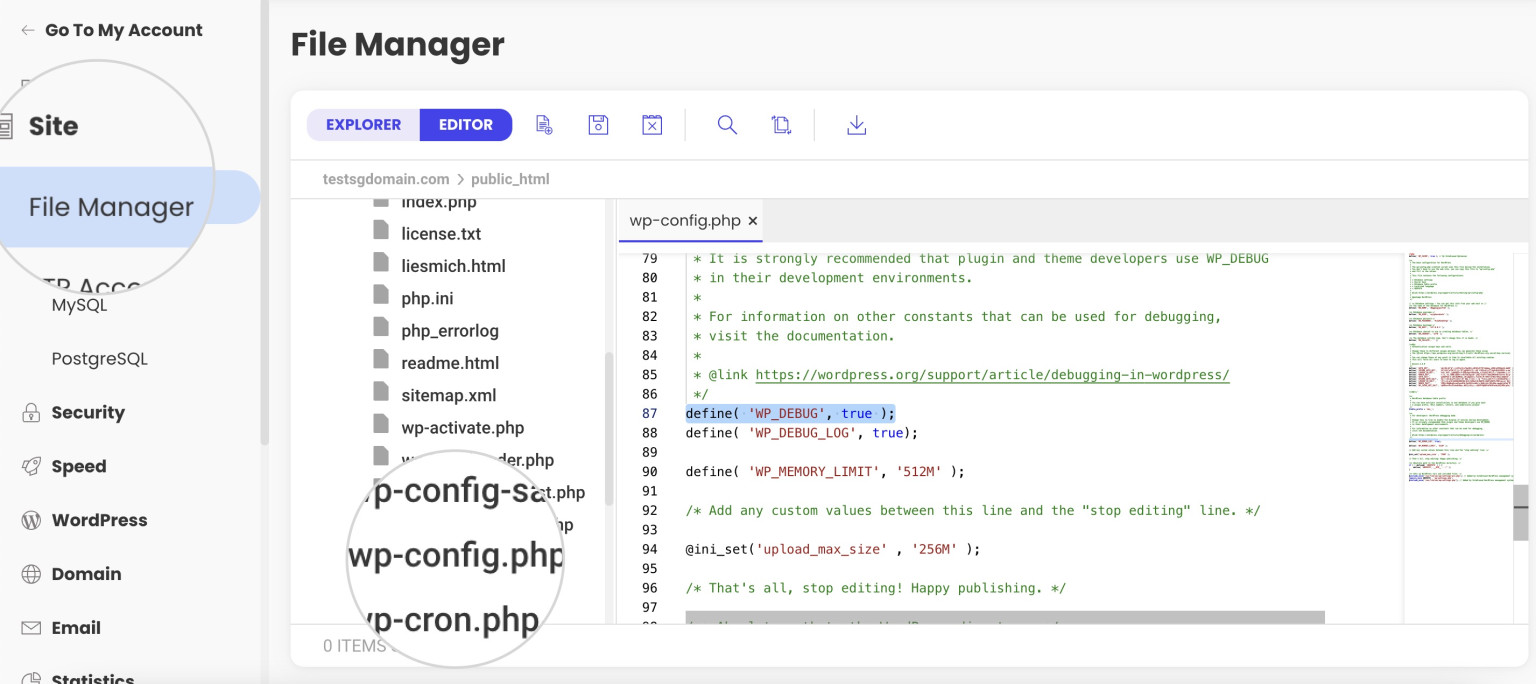Screen dimensions: 1536x684
Task: Click line number 94 in the gutter
Action: click(x=649, y=549)
